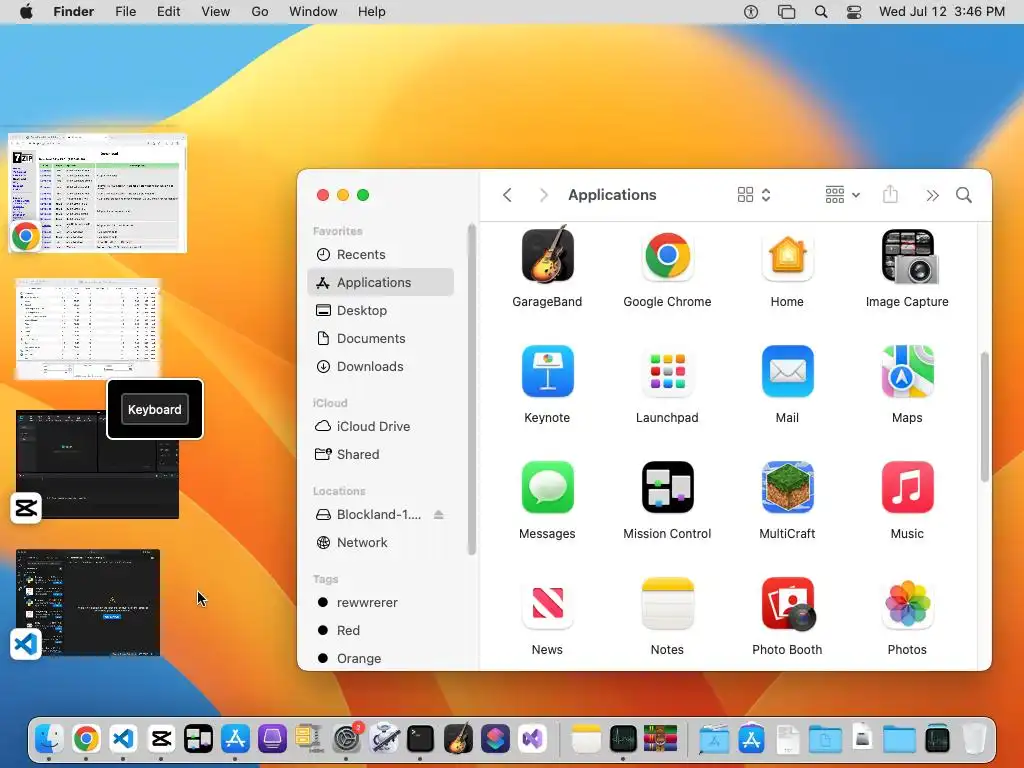Open Control Center in the menu bar
This screenshot has width=1024, height=768.
pos(854,12)
